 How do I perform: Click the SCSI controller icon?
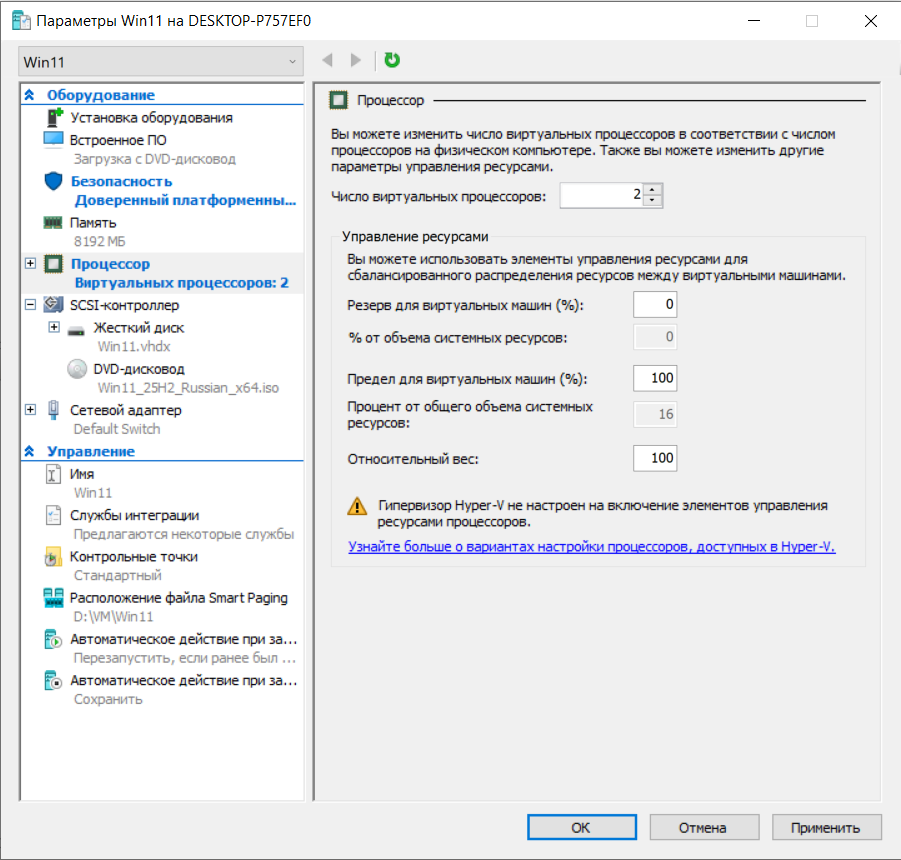coord(53,304)
